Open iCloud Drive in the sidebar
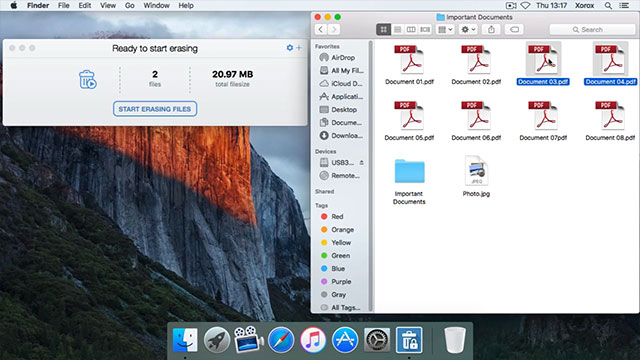Image resolution: width=640 pixels, height=360 pixels. coord(341,84)
